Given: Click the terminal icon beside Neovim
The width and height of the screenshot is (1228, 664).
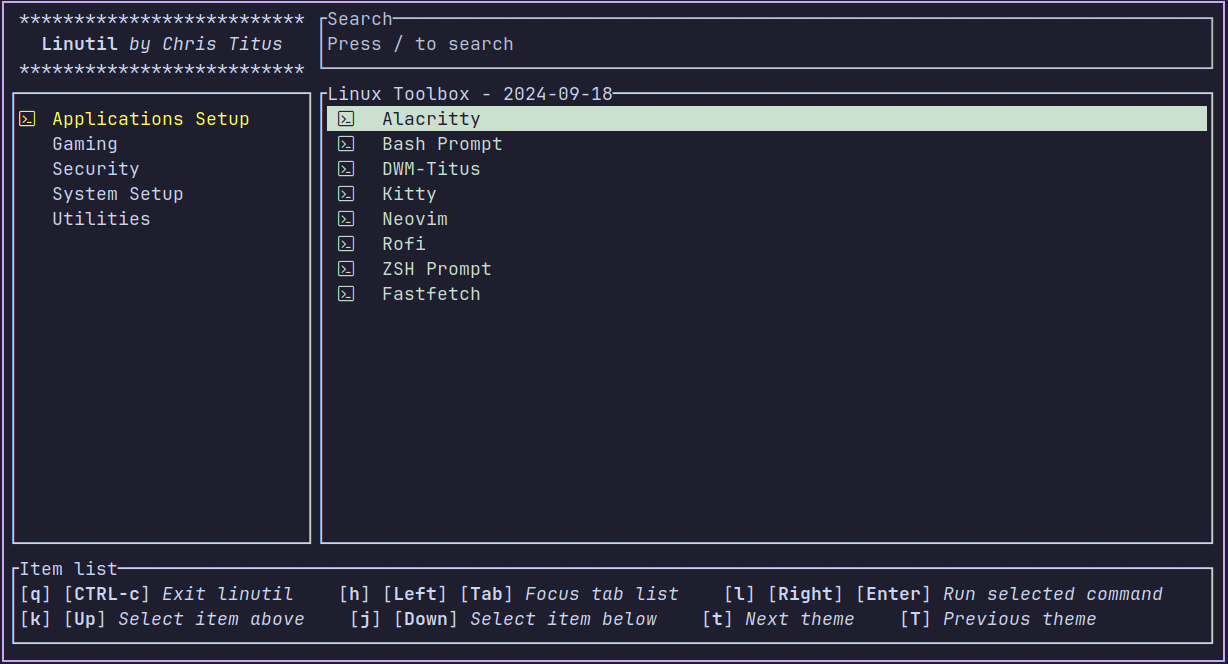Looking at the screenshot, I should click(346, 219).
